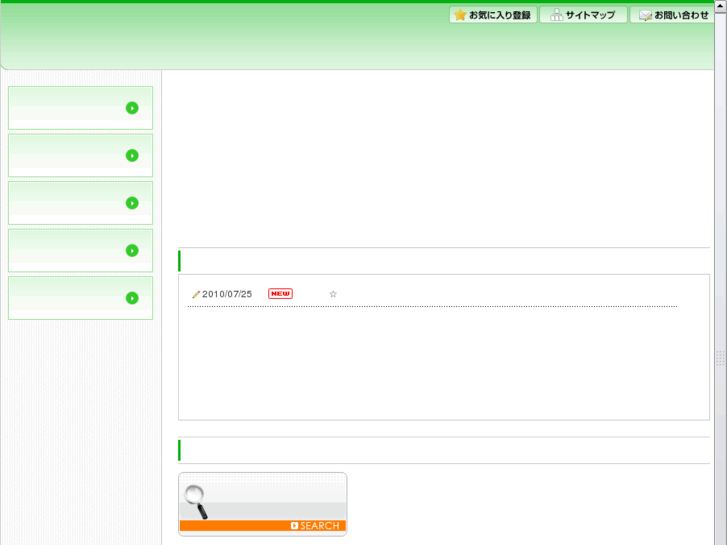Click the red NEW badge
Image resolution: width=727 pixels, height=545 pixels.
(x=281, y=294)
